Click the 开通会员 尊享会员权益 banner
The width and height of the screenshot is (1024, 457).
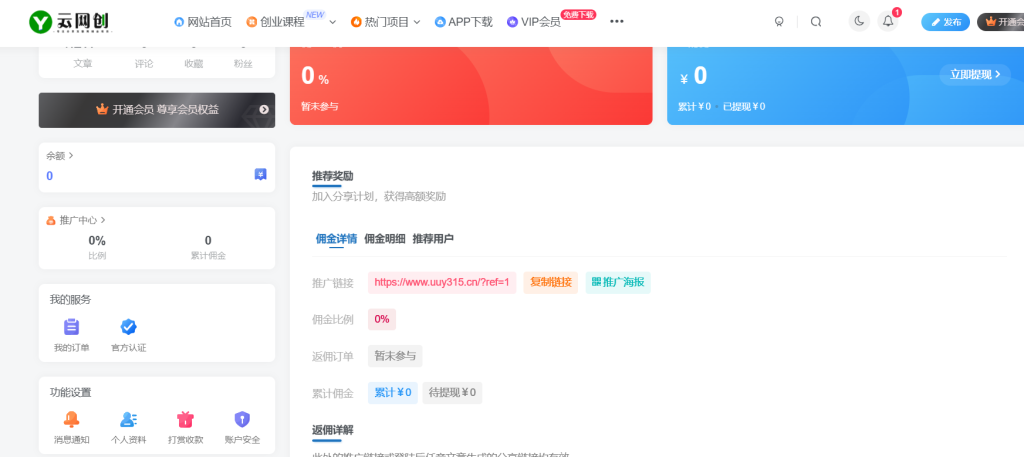157,110
